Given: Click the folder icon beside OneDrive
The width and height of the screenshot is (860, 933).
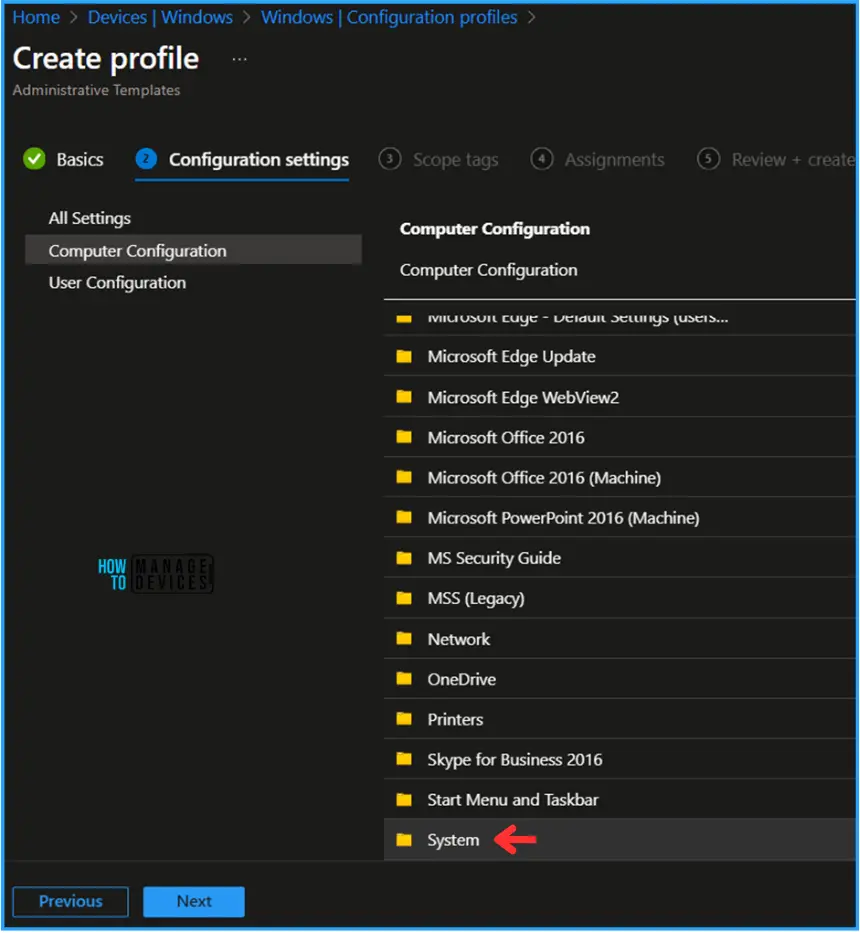Looking at the screenshot, I should [x=404, y=679].
